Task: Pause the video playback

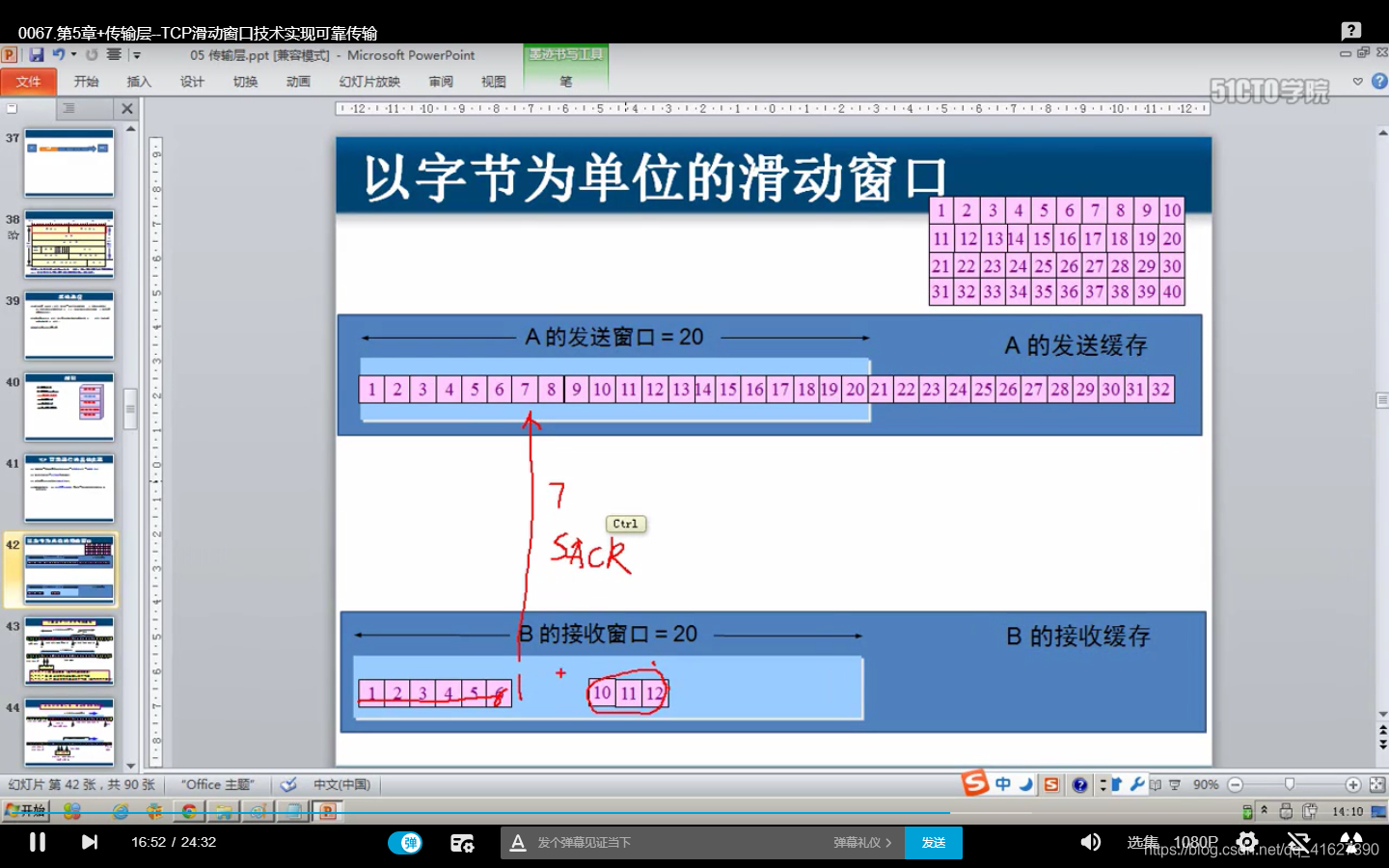Action: [38, 842]
